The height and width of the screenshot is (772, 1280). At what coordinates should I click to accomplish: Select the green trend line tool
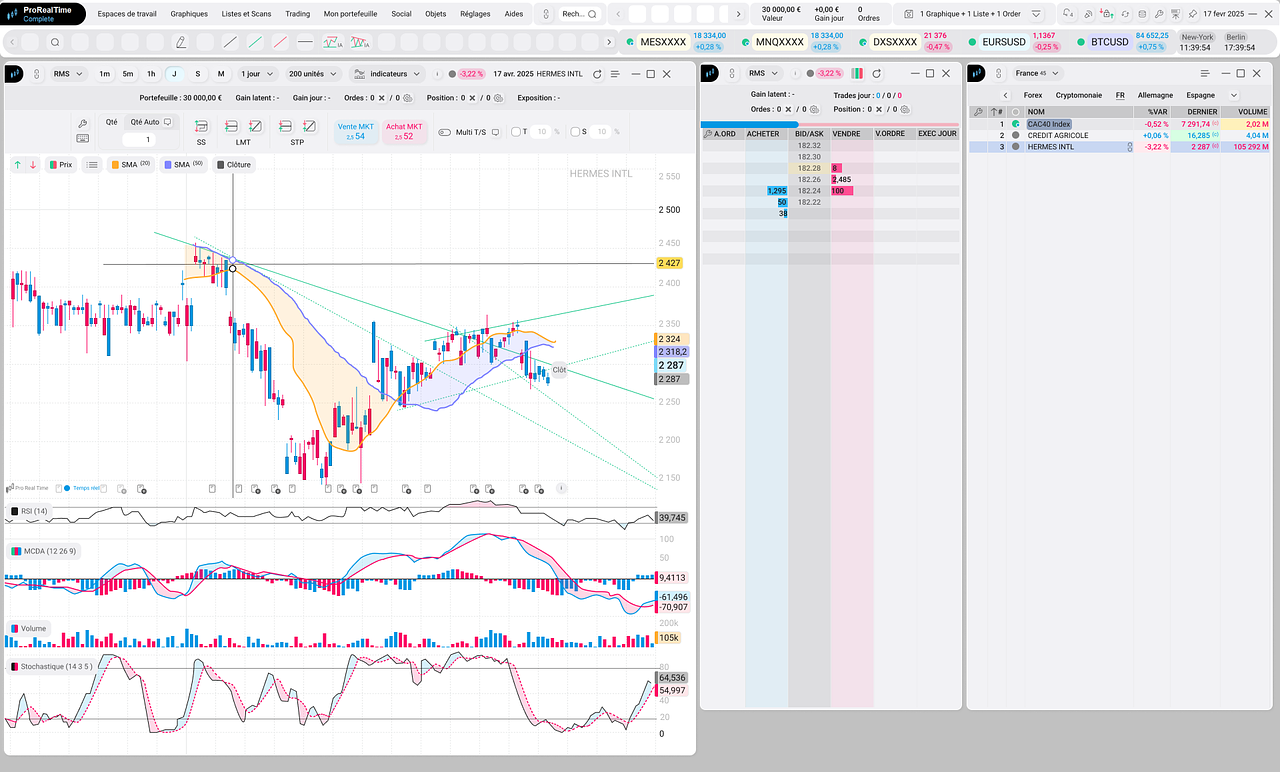coord(255,42)
